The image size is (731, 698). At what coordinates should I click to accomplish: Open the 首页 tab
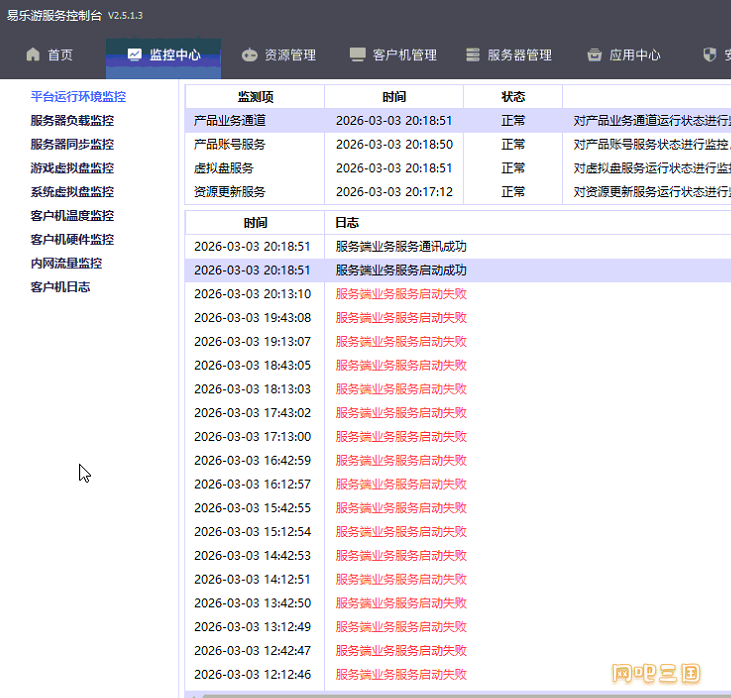coord(49,55)
